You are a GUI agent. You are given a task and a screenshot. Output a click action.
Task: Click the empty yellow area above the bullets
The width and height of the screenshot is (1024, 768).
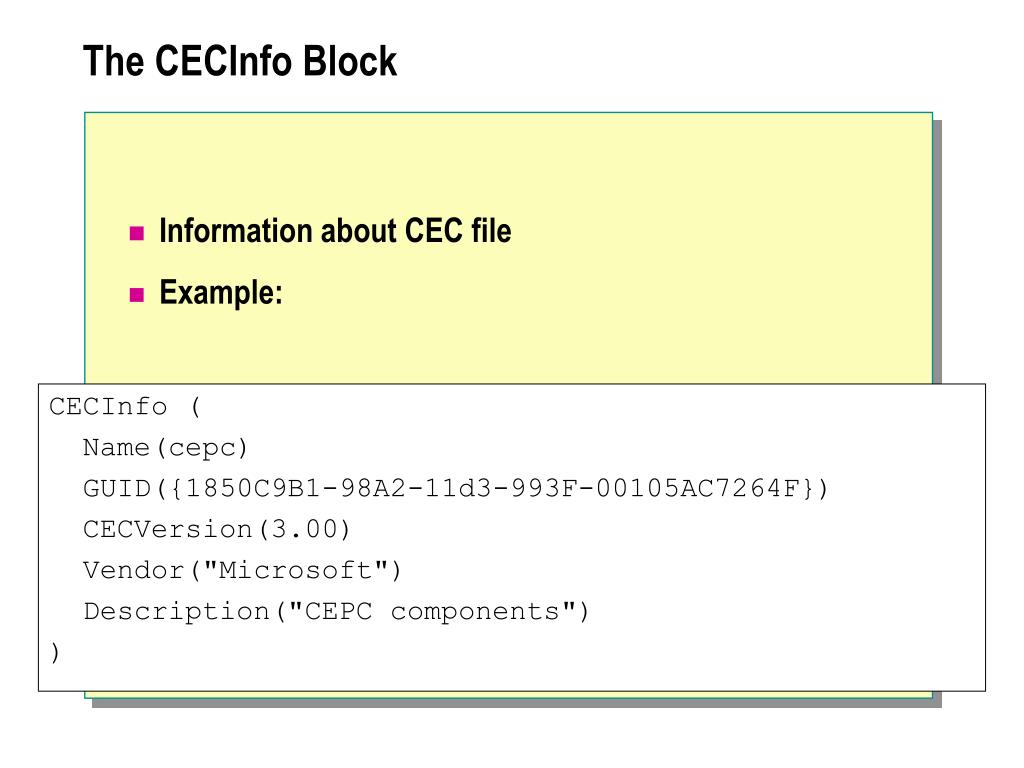pyautogui.click(x=508, y=163)
